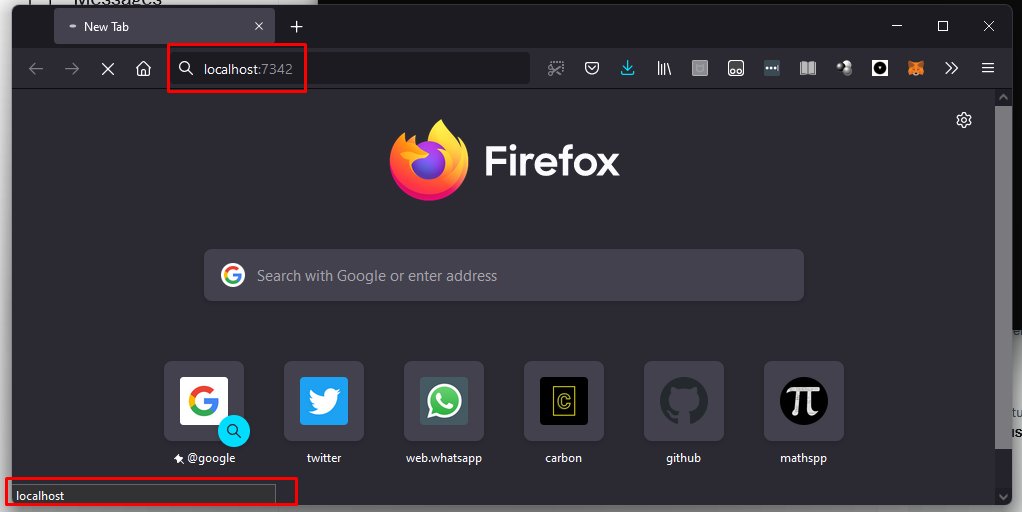The width and height of the screenshot is (1022, 512).
Task: Go back to the previous page
Action: tap(36, 68)
